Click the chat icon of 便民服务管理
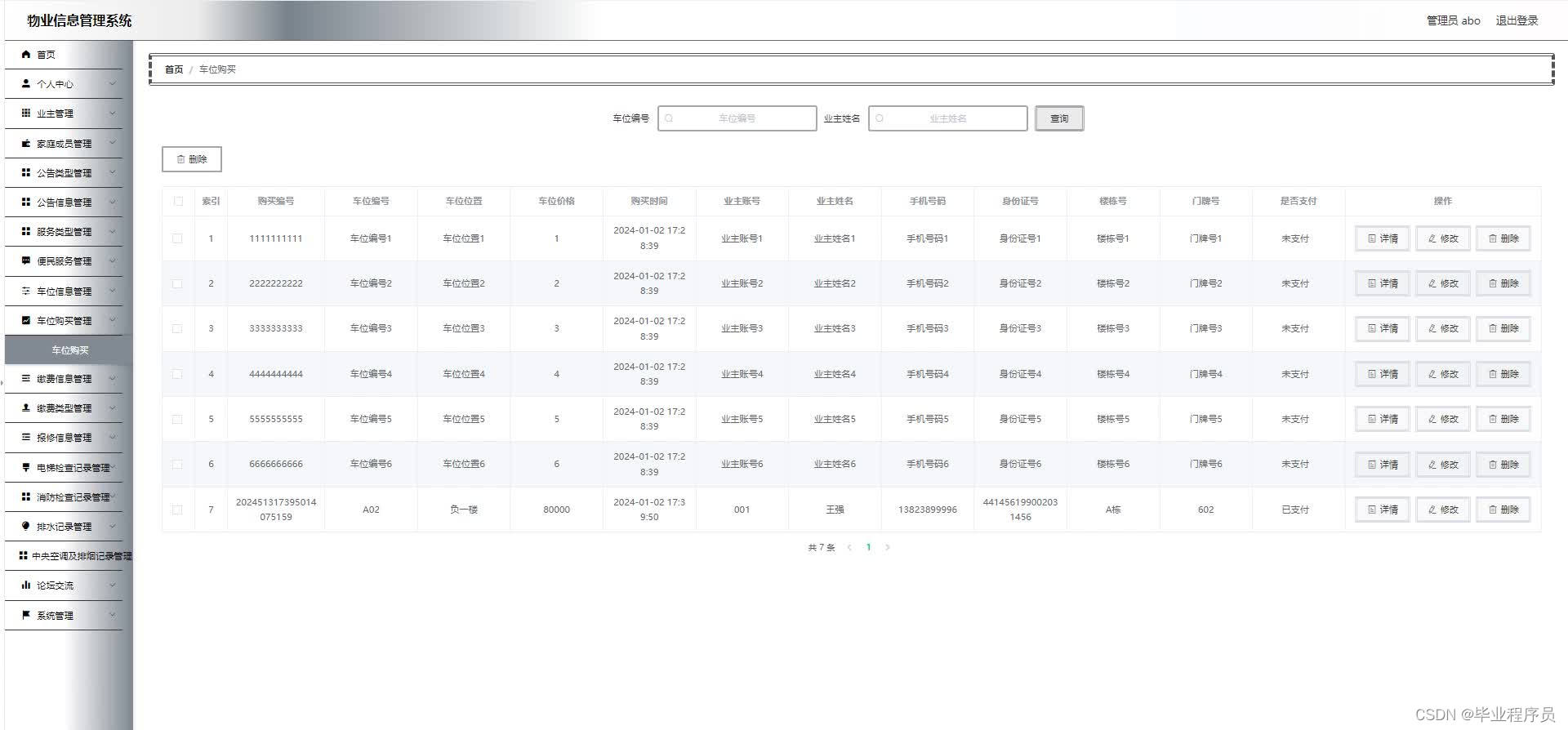This screenshot has width=1568, height=730. tap(26, 261)
